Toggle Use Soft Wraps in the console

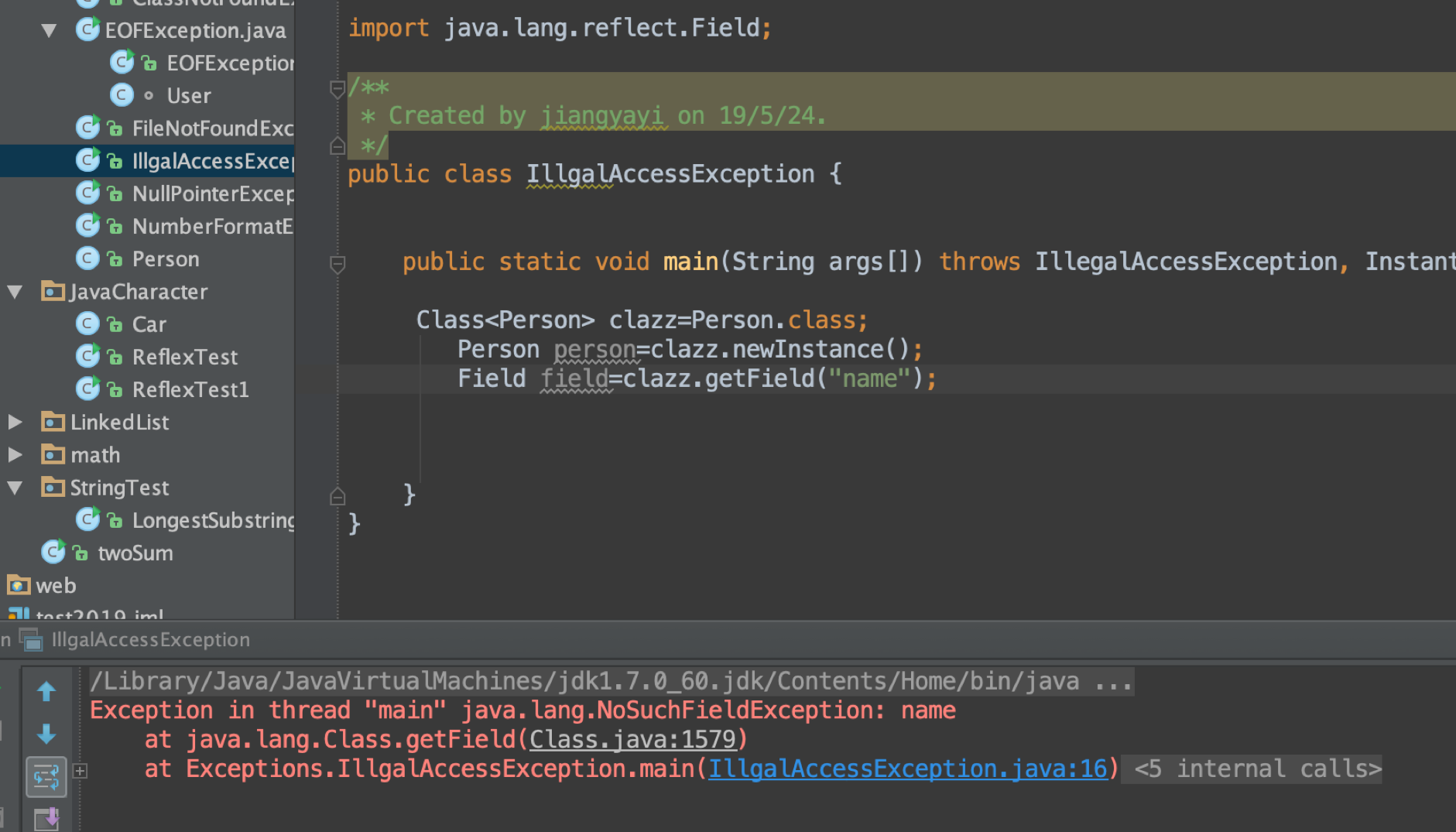[x=46, y=776]
